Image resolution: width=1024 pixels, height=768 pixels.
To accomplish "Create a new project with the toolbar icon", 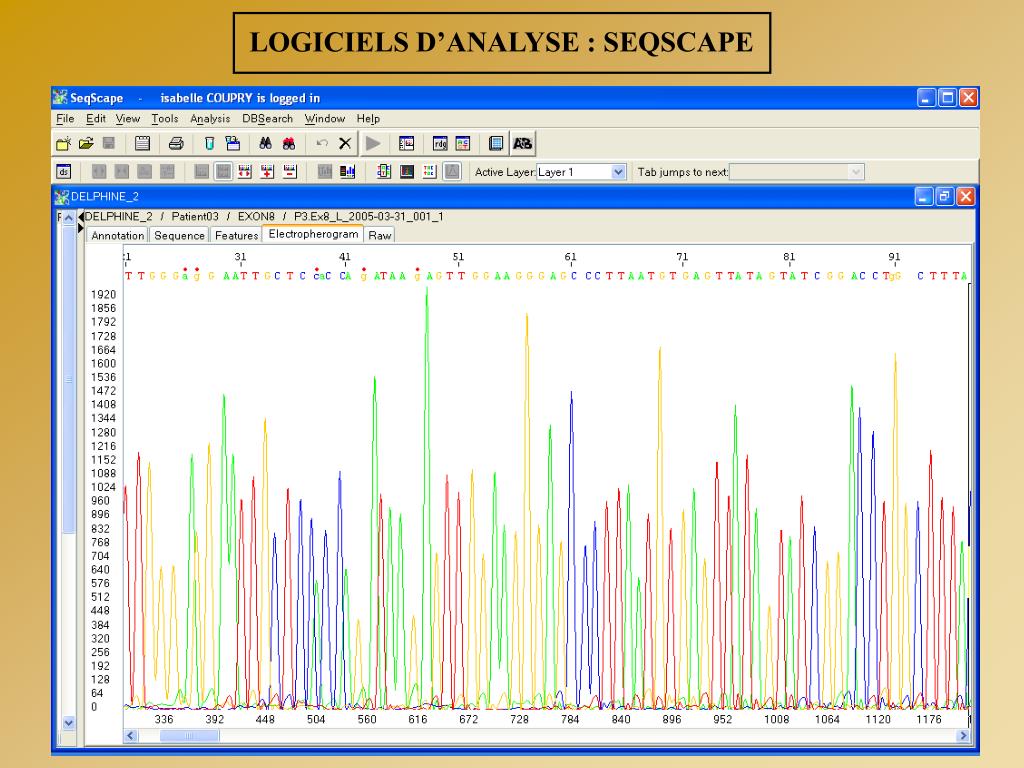I will 63,144.
